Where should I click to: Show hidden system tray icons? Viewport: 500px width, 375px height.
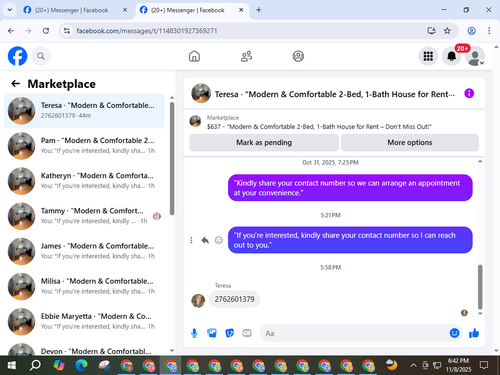[413, 366]
